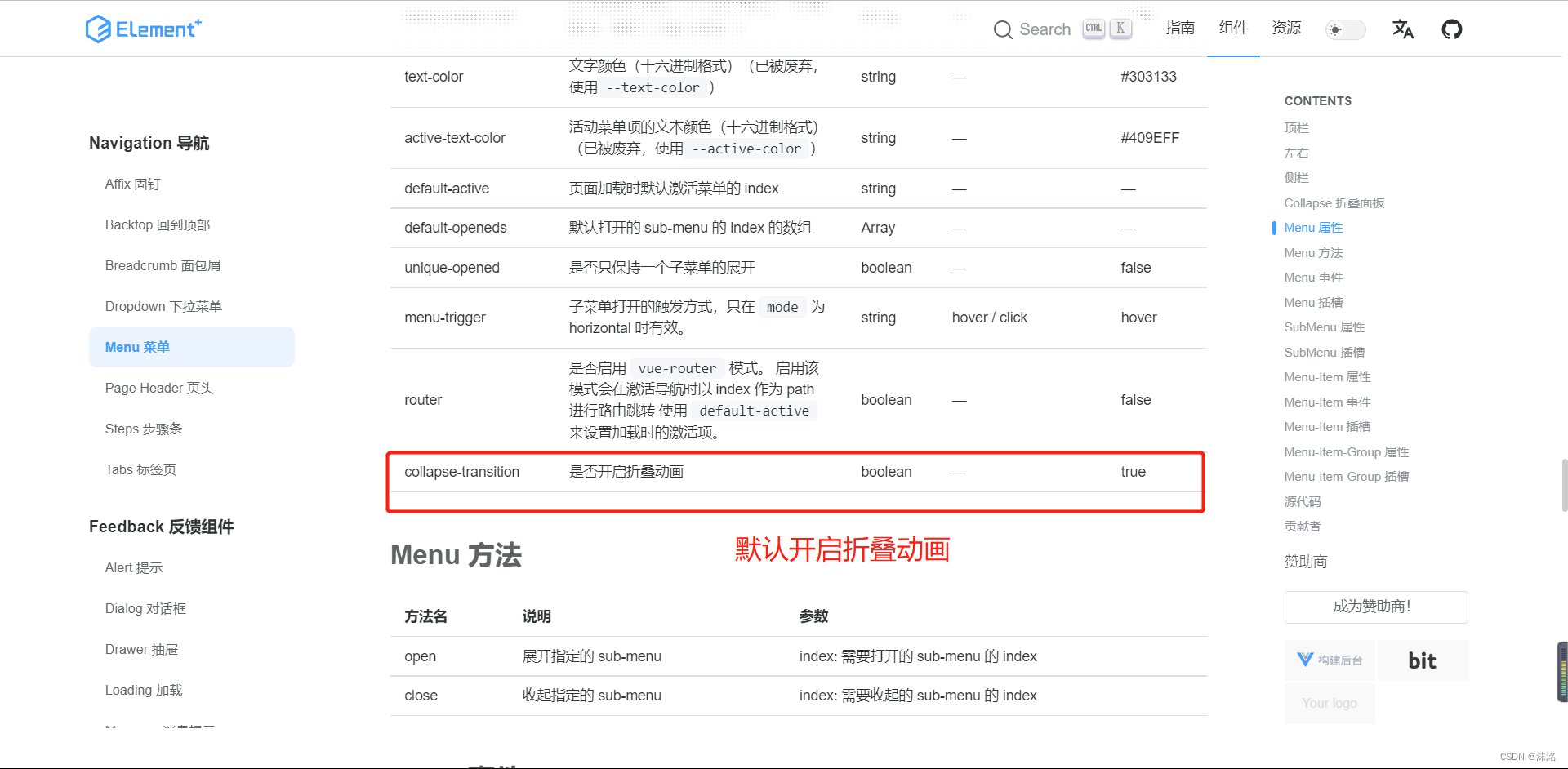1568x769 pixels.
Task: Click the Element Plus logo
Action: coord(143,29)
